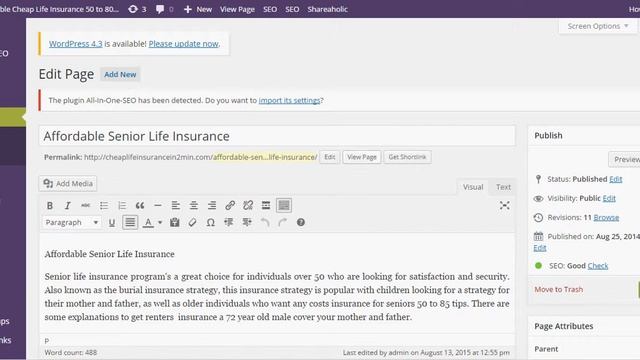Open the text color dropdown arrow

point(160,222)
